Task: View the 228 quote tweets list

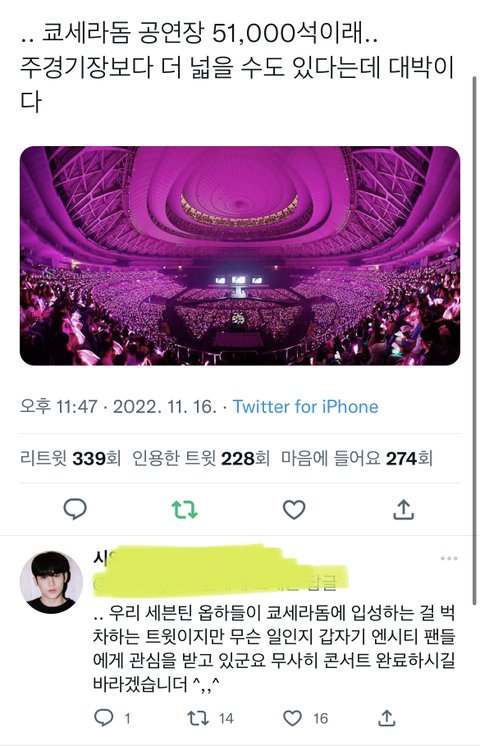Action: click(201, 459)
